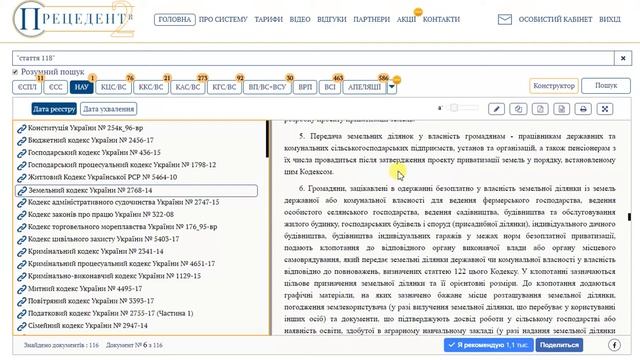This screenshot has height=360, width=640.
Task: Open ОСОБИСТИЙ КАБІНЕТ link
Action: point(555,19)
